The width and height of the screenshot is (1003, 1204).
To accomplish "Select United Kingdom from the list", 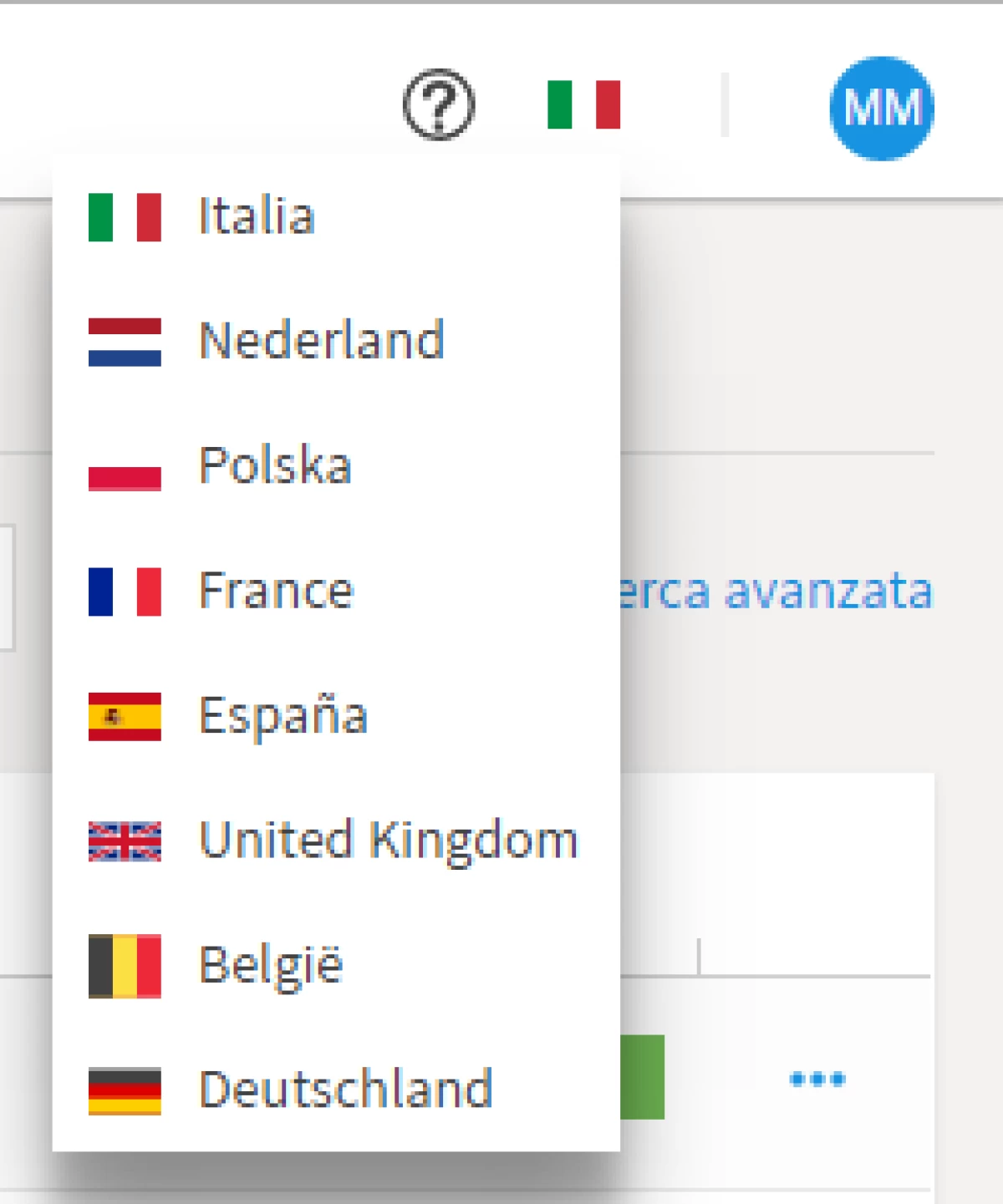I will tap(389, 840).
